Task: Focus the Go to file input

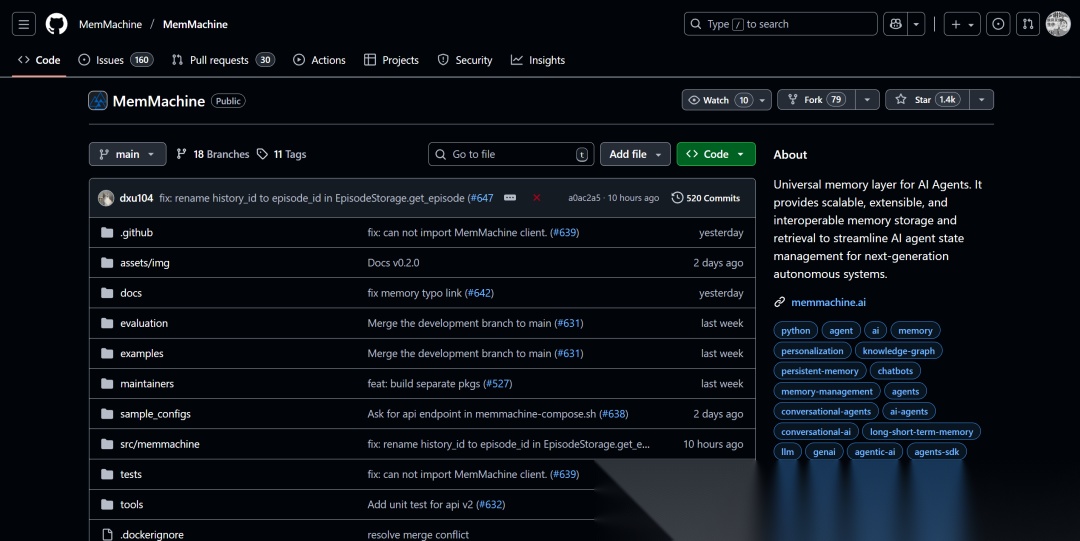Action: tap(511, 154)
